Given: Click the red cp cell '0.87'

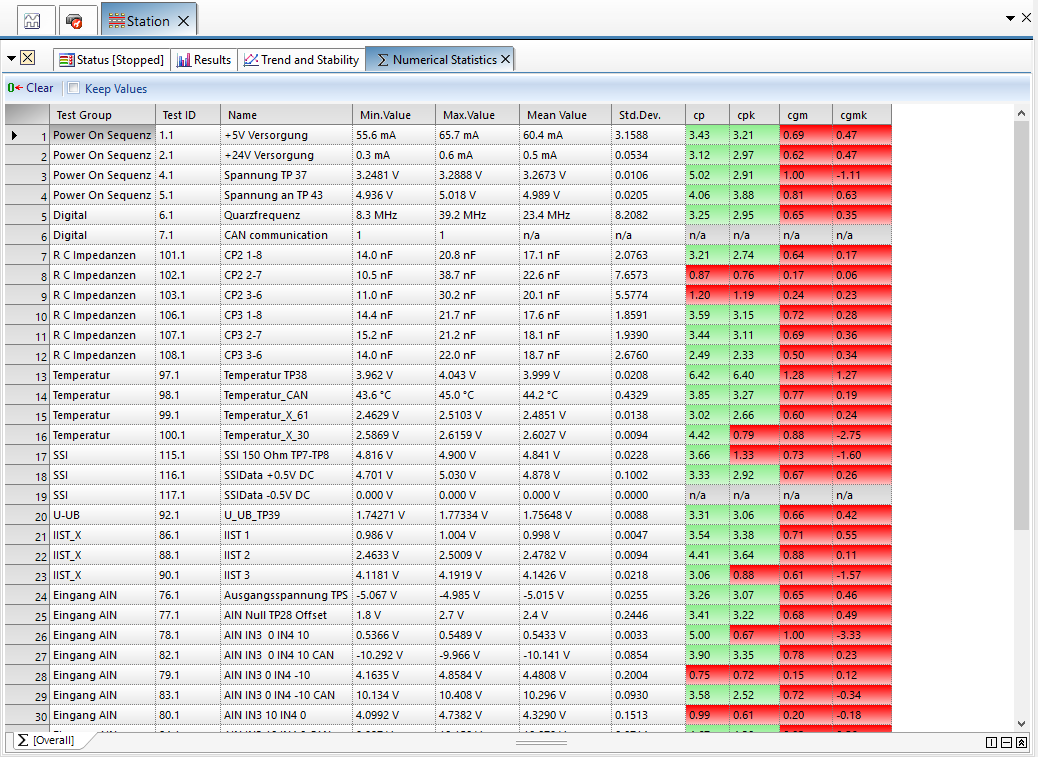Looking at the screenshot, I should coord(707,275).
